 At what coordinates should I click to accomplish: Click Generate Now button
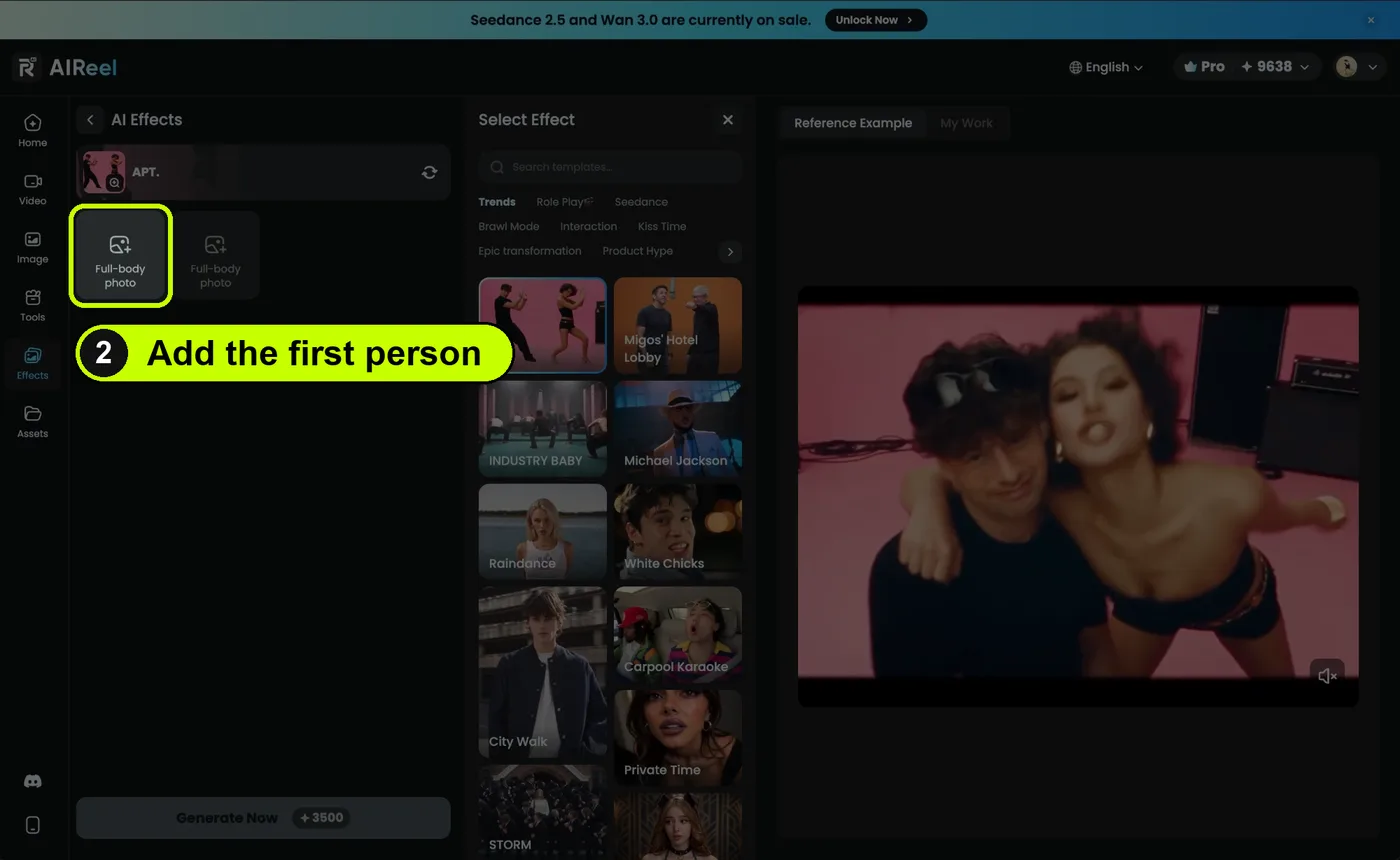pos(263,818)
